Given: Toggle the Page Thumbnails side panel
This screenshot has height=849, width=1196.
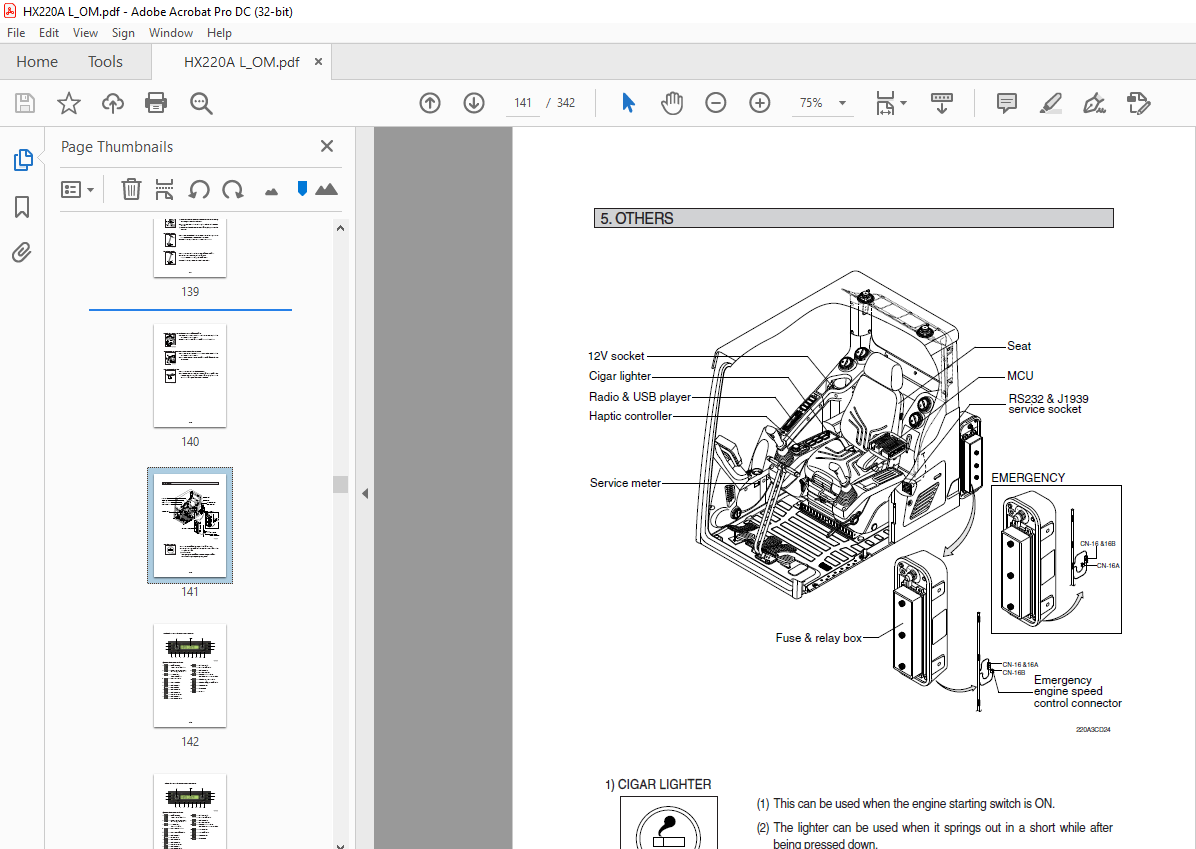Looking at the screenshot, I should (22, 160).
